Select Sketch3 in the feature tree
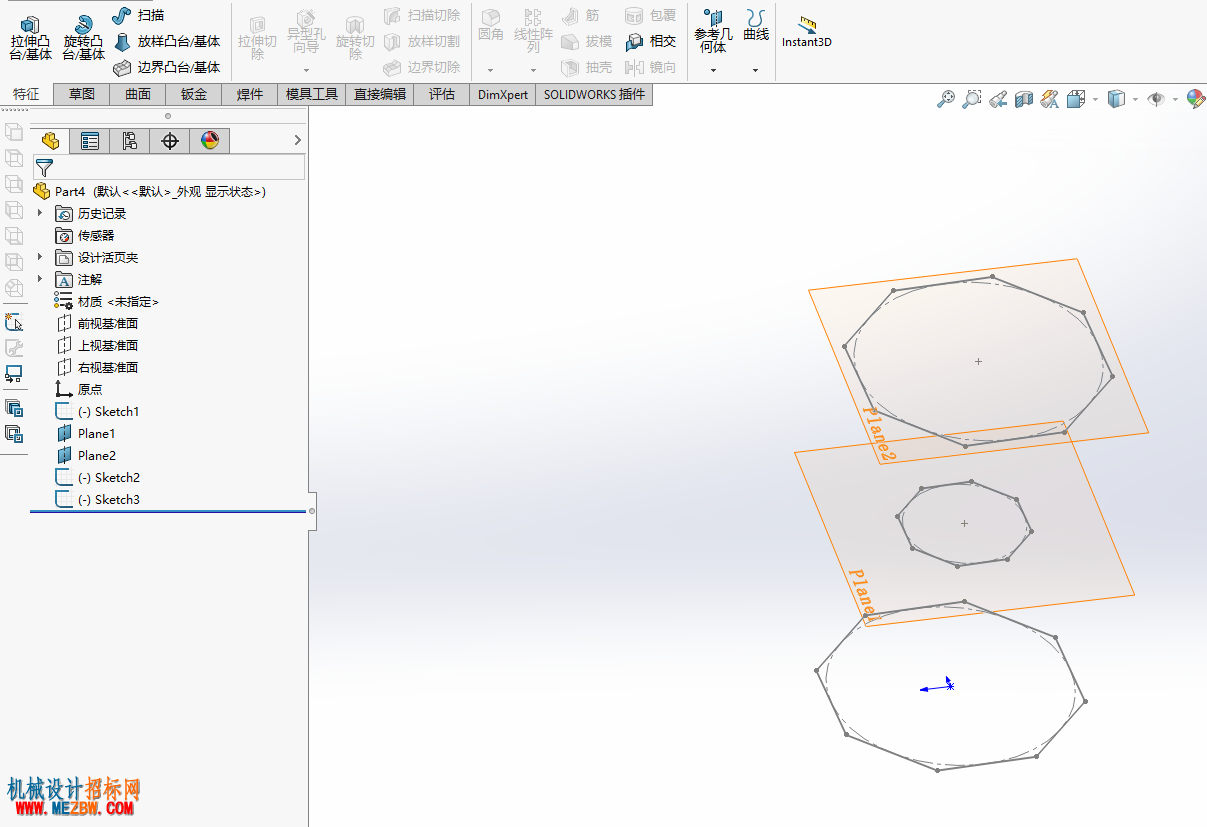 pyautogui.click(x=98, y=499)
